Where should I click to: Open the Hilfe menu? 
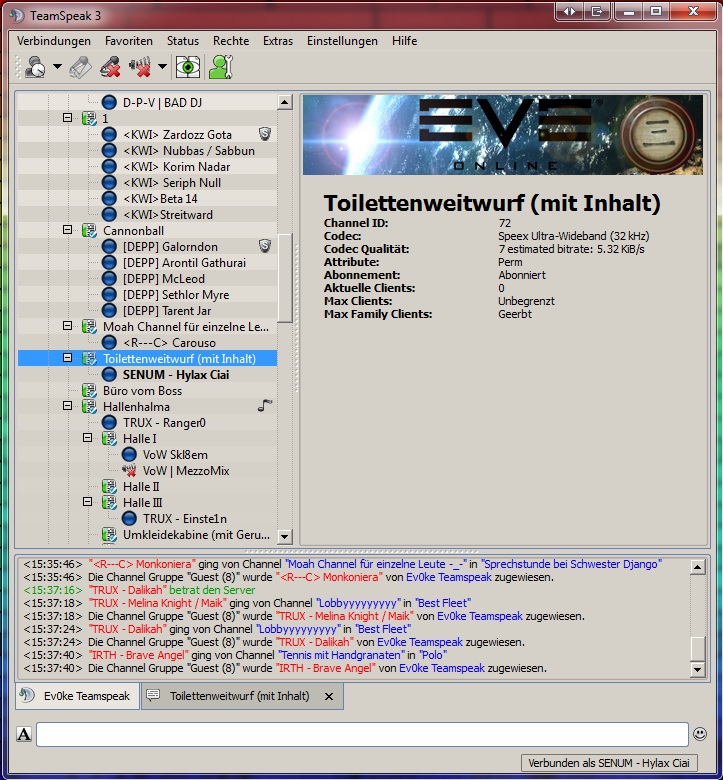coord(405,41)
